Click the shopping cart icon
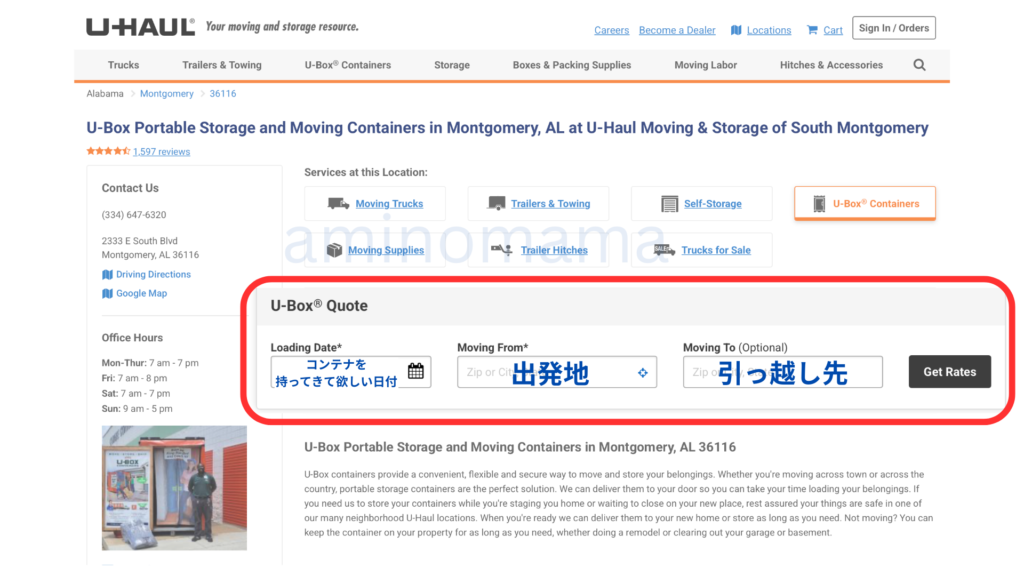Screen dimensions: 1024x576 (812, 30)
